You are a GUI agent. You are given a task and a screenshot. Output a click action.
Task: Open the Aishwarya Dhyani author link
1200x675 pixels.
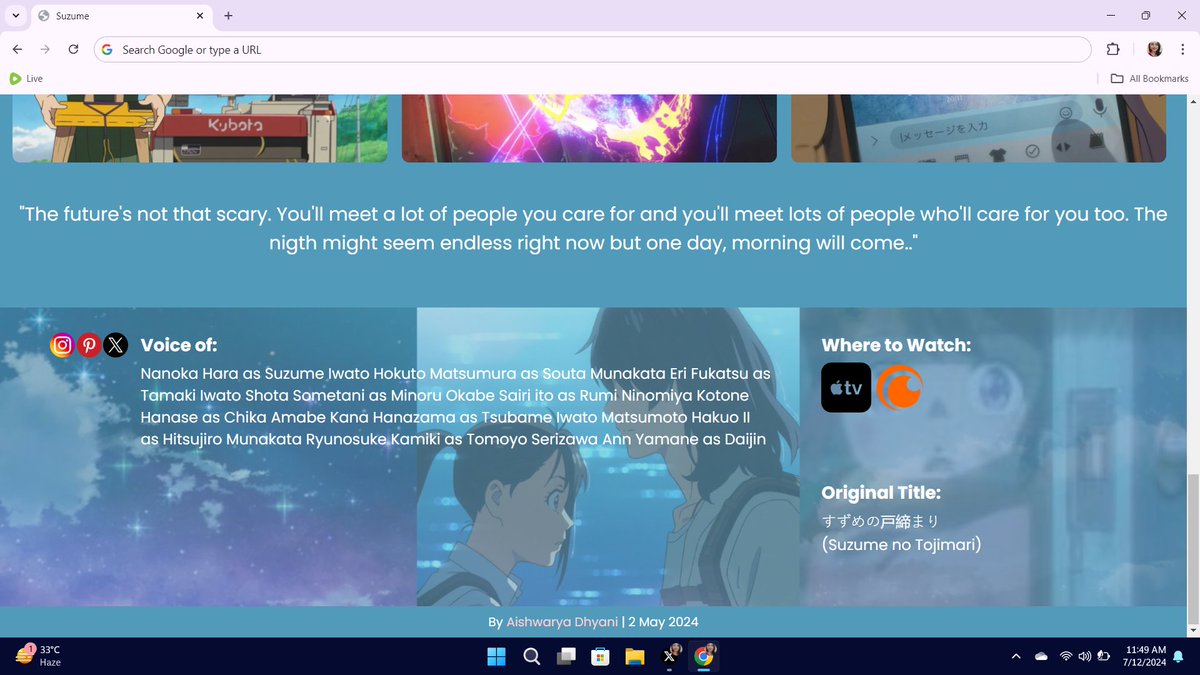click(x=561, y=622)
